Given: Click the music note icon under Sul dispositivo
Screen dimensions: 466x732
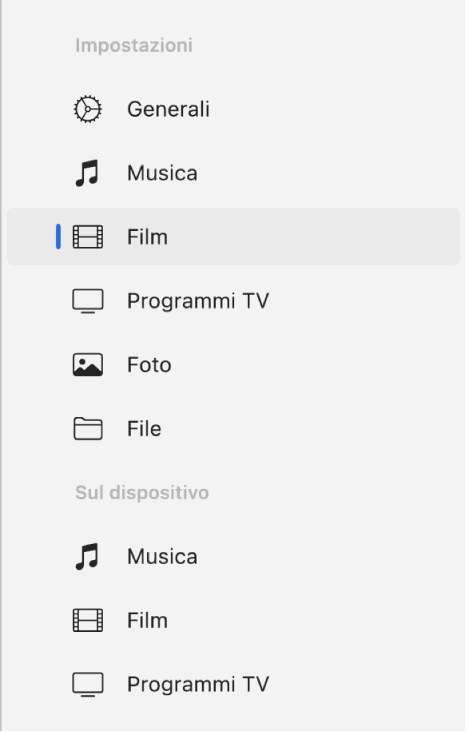Looking at the screenshot, I should (x=87, y=556).
